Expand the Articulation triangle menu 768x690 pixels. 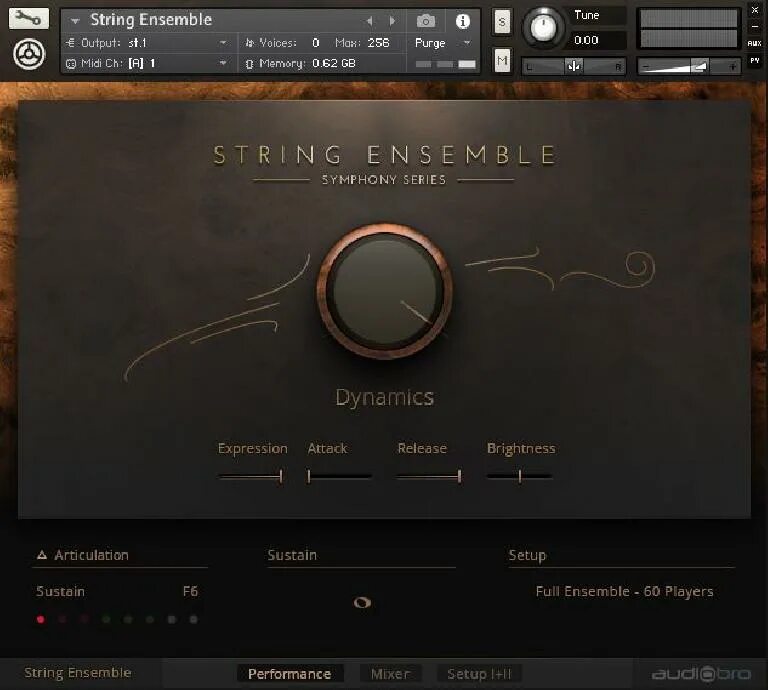coord(42,555)
